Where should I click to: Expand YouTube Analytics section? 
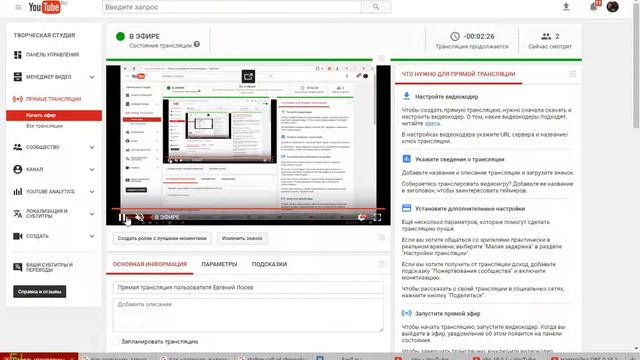coord(92,192)
